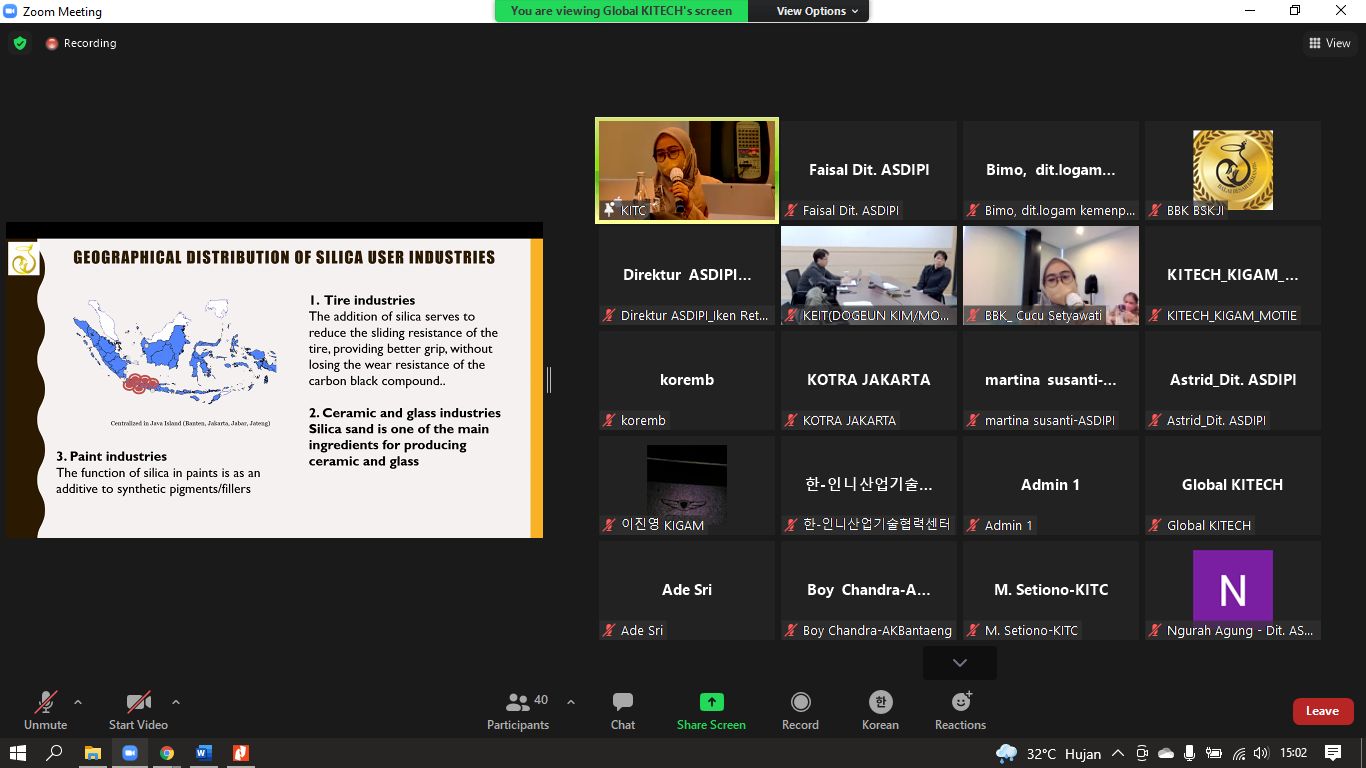This screenshot has width=1366, height=768.
Task: Click muted mic icon on Ade Sri tile
Action: click(x=609, y=630)
